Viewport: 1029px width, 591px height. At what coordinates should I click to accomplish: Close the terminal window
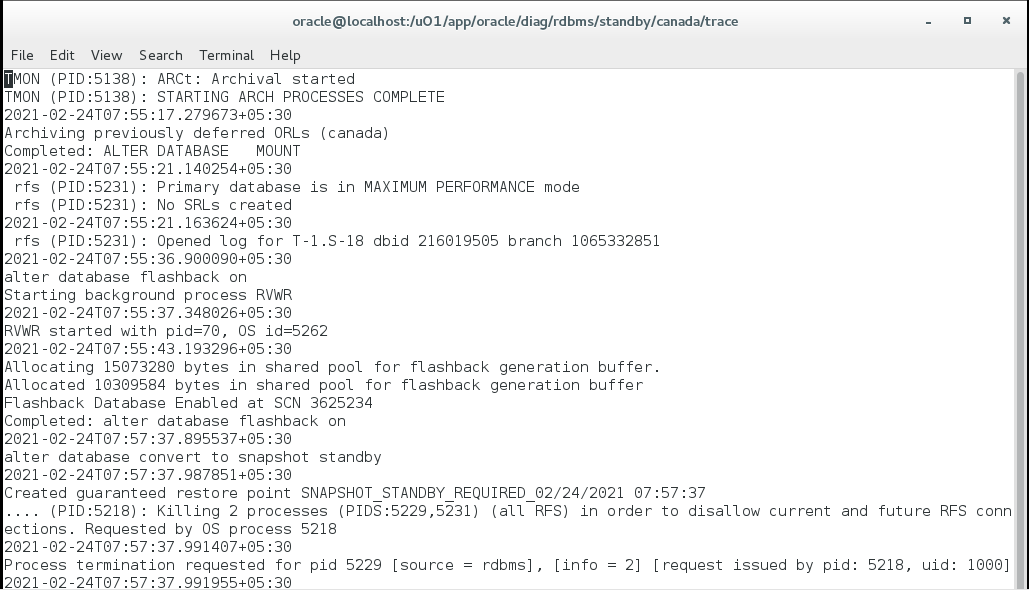click(x=1004, y=21)
